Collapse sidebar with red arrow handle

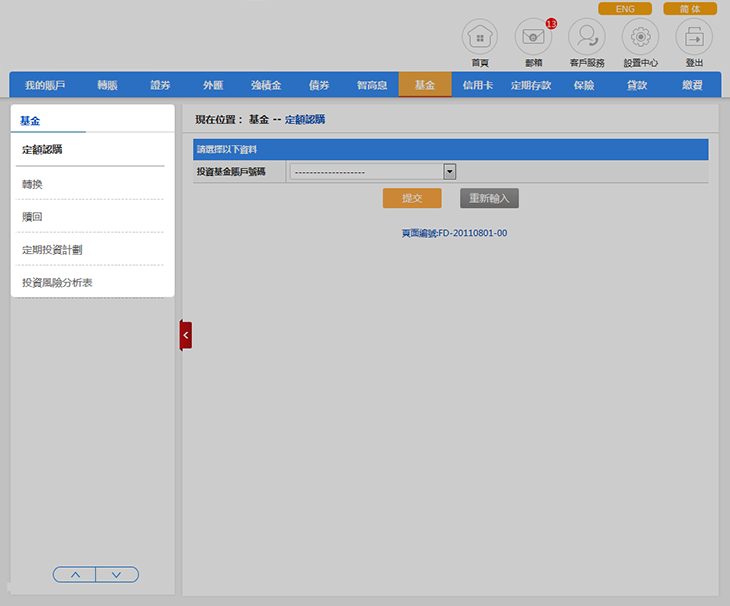pos(186,336)
